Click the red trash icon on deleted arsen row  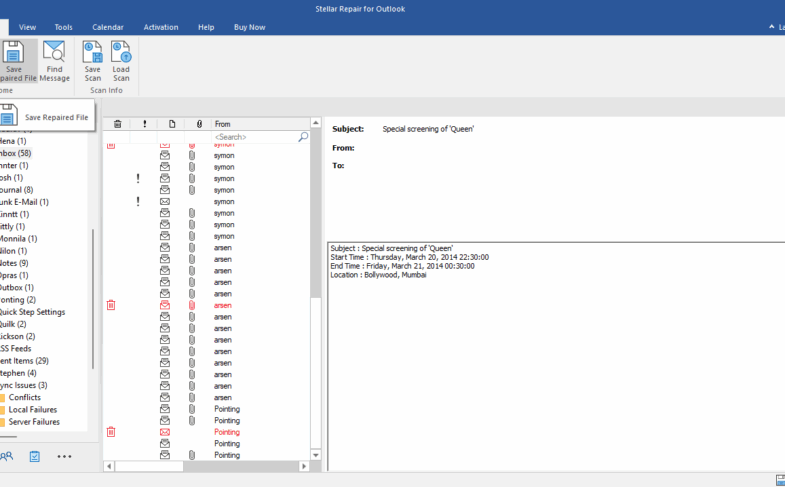click(111, 305)
